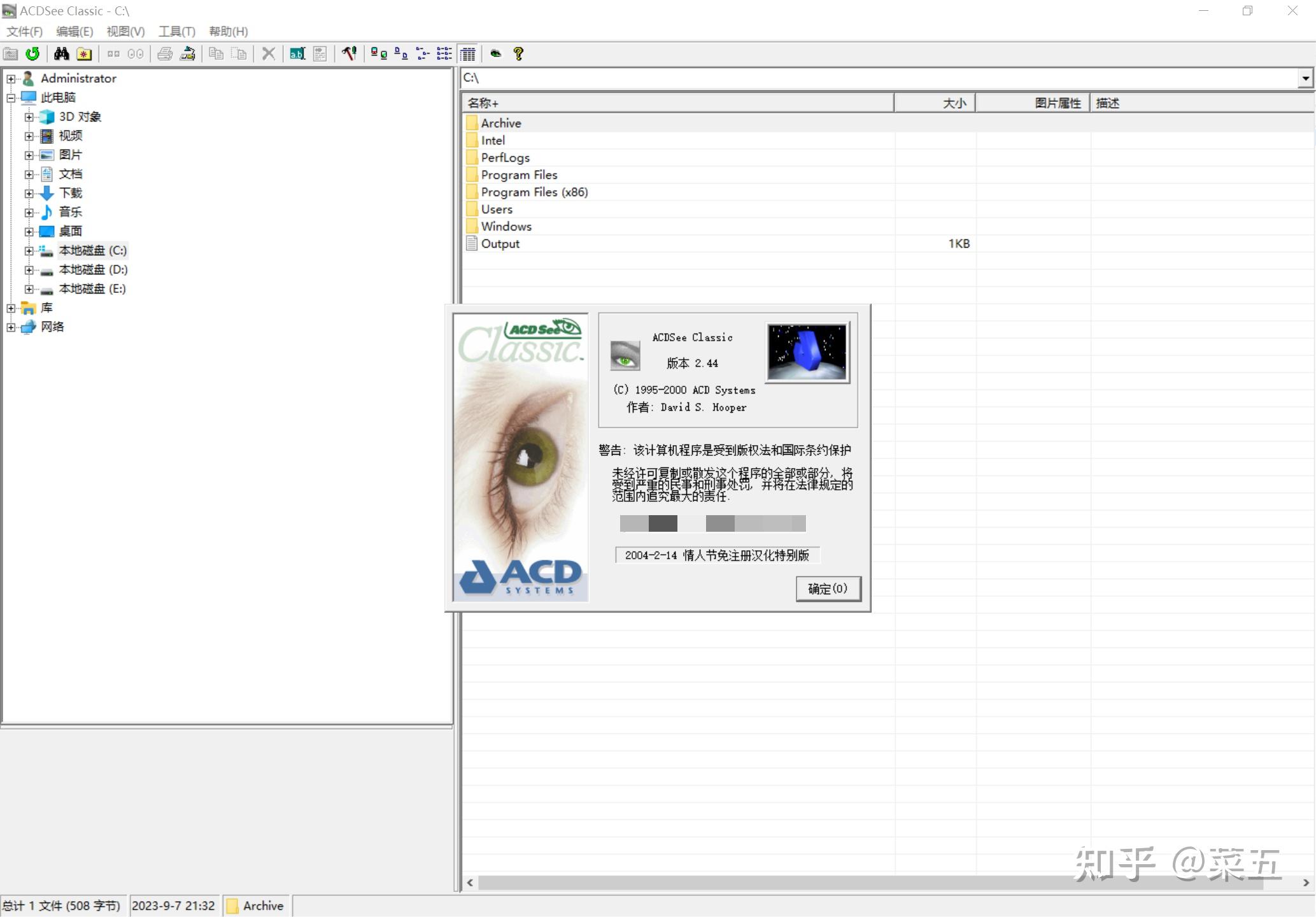Click the scanner acquire icon
Viewport: 1316px width, 917px height.
click(x=187, y=54)
